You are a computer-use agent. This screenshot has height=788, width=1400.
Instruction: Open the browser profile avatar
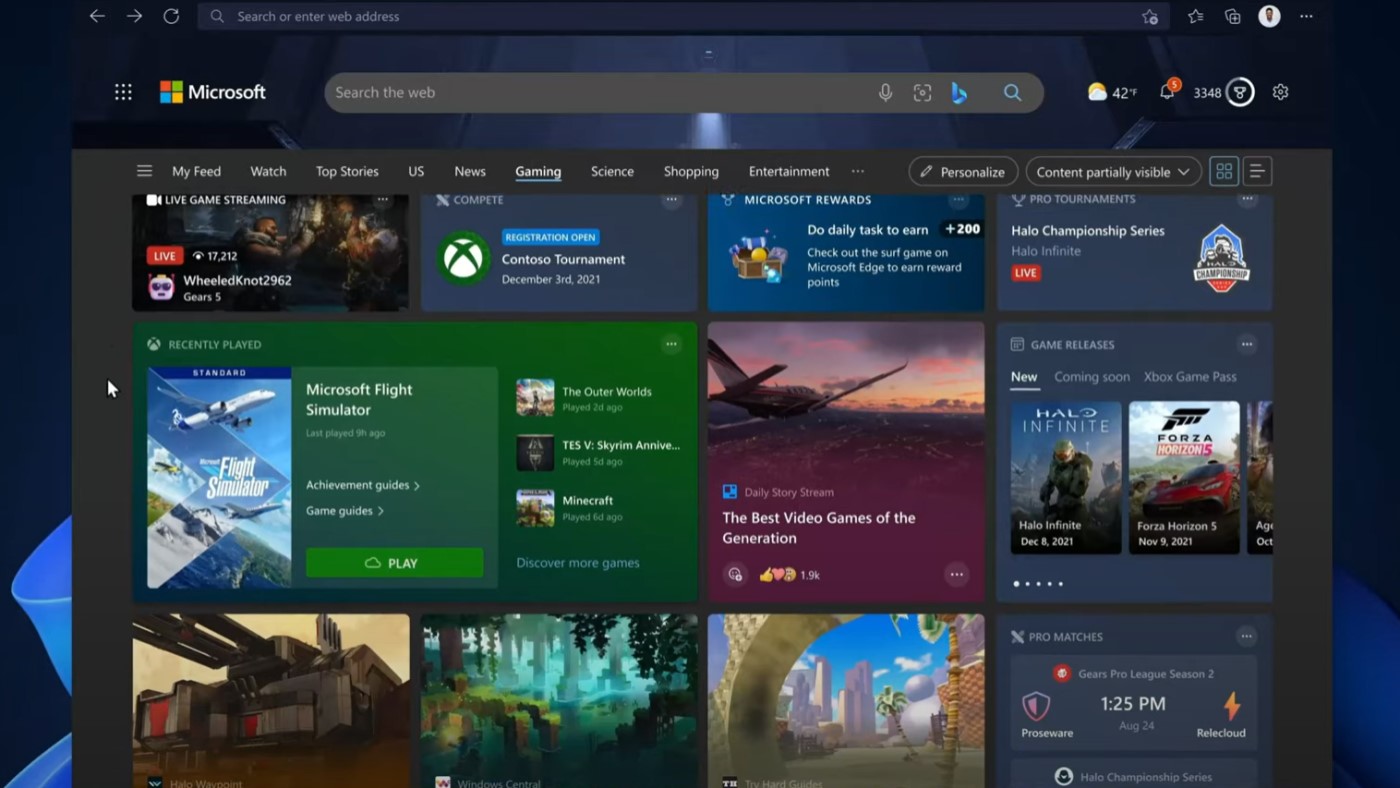pyautogui.click(x=1269, y=16)
